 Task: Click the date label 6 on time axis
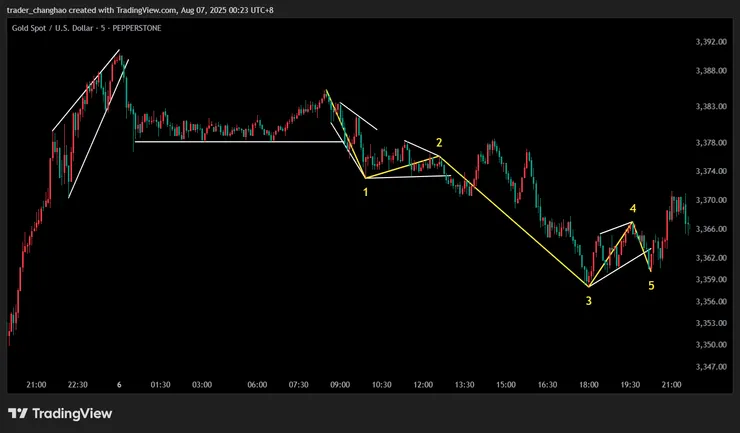click(x=119, y=385)
